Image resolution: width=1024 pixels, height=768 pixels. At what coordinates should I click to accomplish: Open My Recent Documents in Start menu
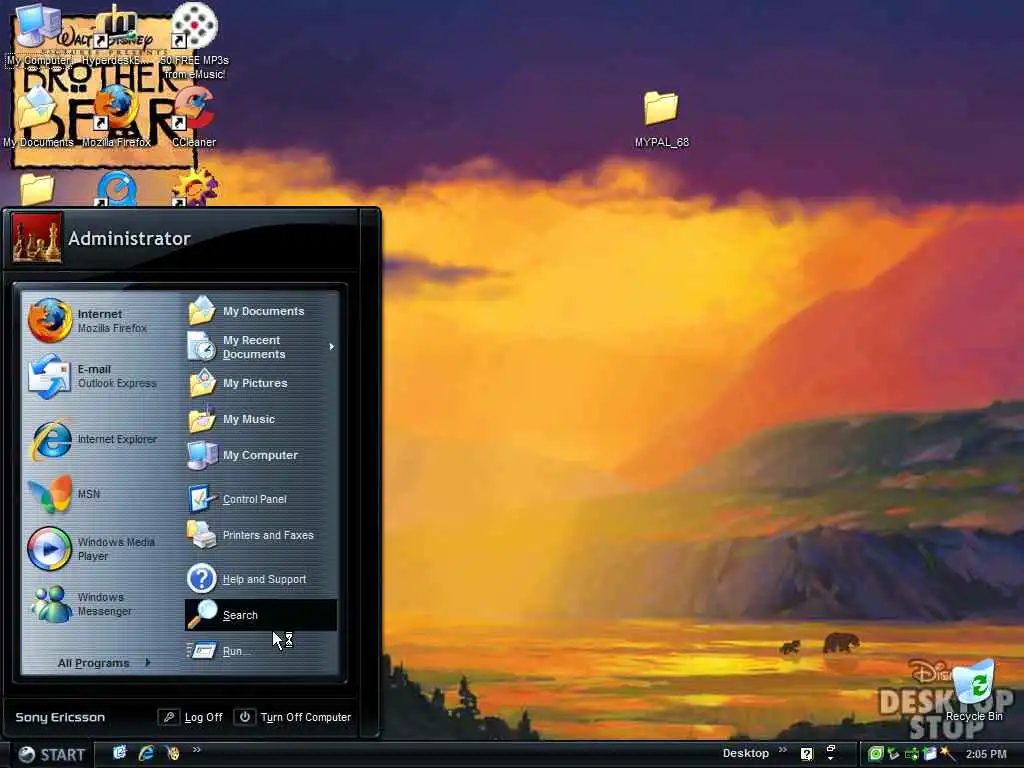pos(260,347)
